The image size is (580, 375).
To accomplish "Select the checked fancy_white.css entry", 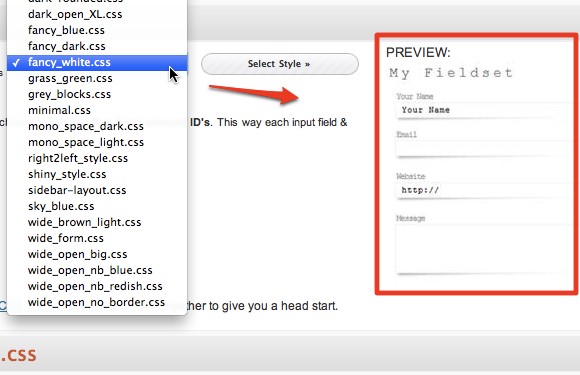I will (97, 62).
